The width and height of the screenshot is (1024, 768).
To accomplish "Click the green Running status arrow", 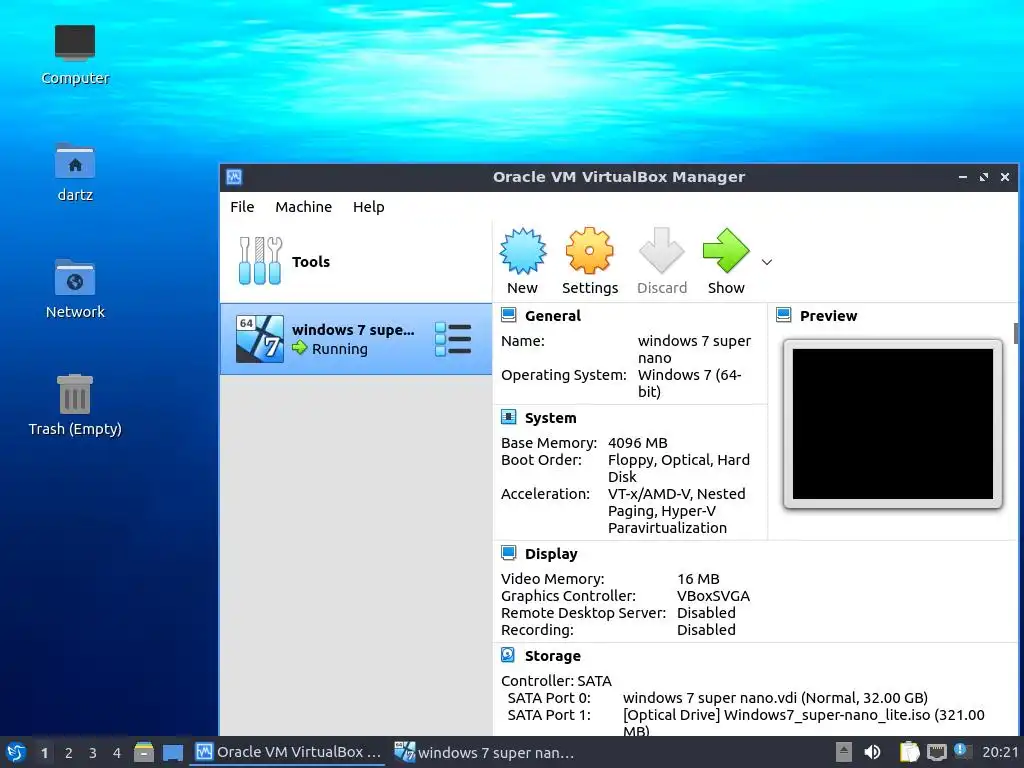I will (x=300, y=348).
